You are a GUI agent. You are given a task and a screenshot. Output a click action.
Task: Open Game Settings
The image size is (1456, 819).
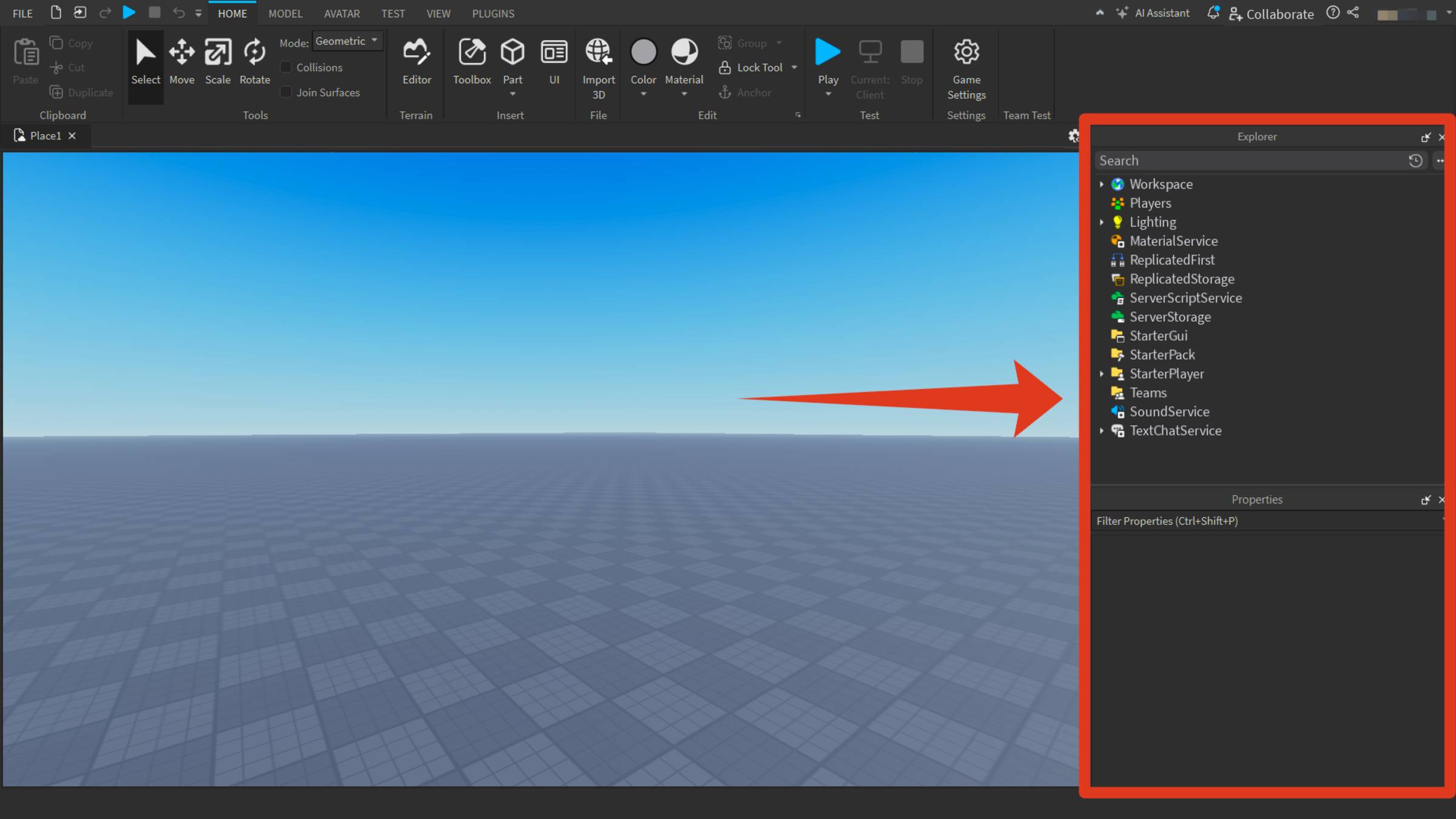tap(966, 64)
